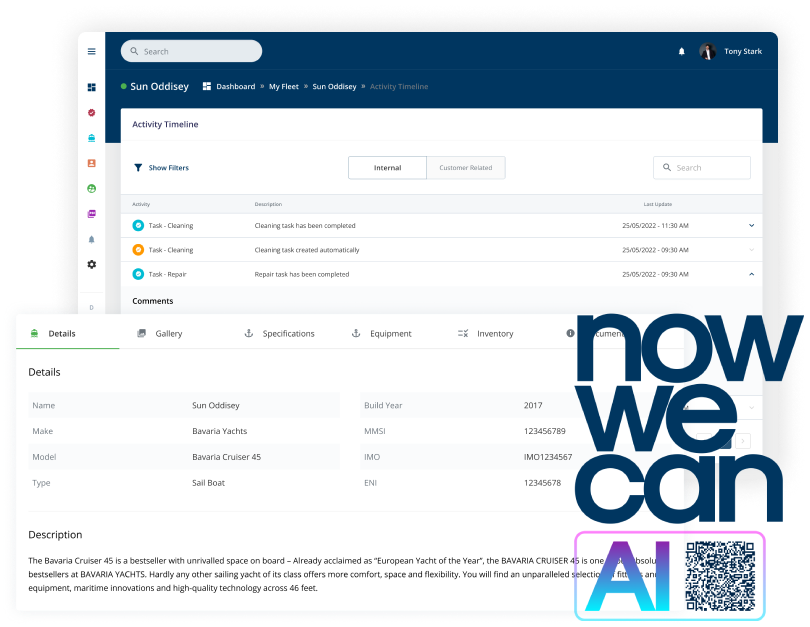810x627 pixels.
Task: Switch to the Gallery tab
Action: click(160, 334)
